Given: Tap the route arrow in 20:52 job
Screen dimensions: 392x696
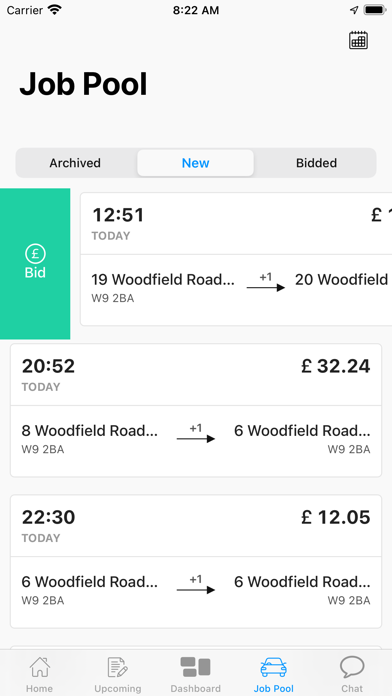Looking at the screenshot, I should (196, 439).
